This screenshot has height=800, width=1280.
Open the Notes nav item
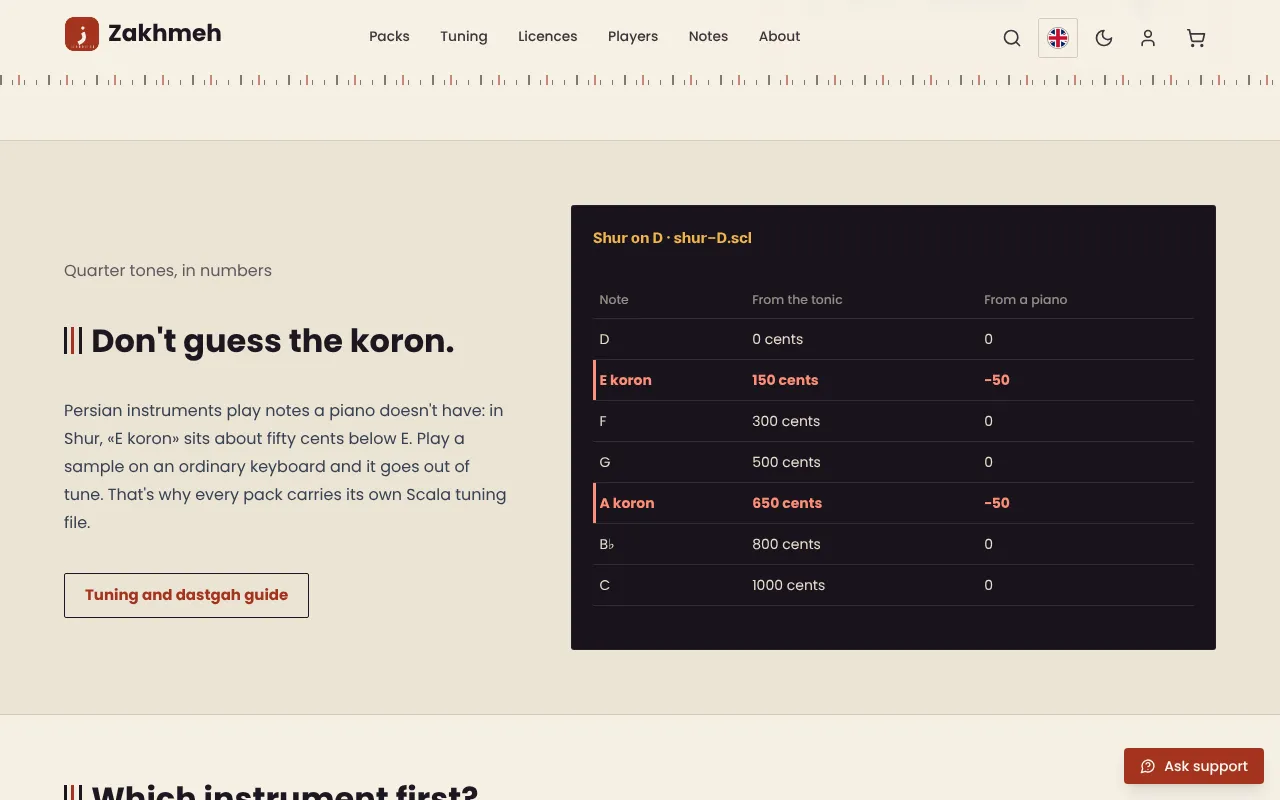coord(708,36)
